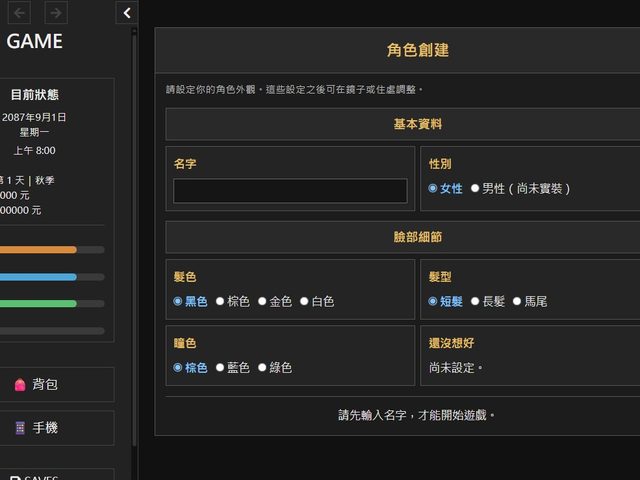Click the blue status bar

(x=52, y=277)
